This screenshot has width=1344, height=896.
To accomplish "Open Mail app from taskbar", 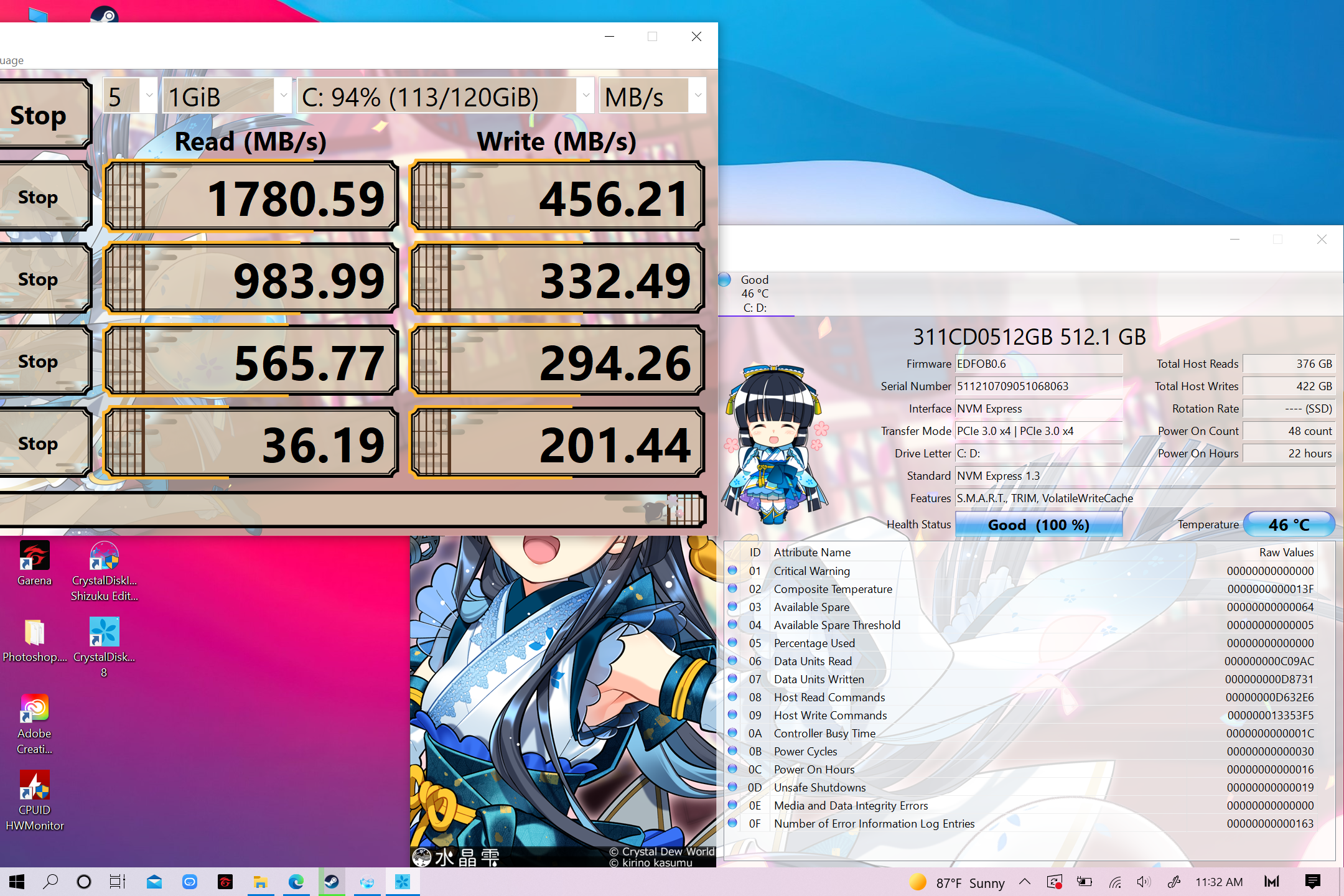I will point(154,882).
